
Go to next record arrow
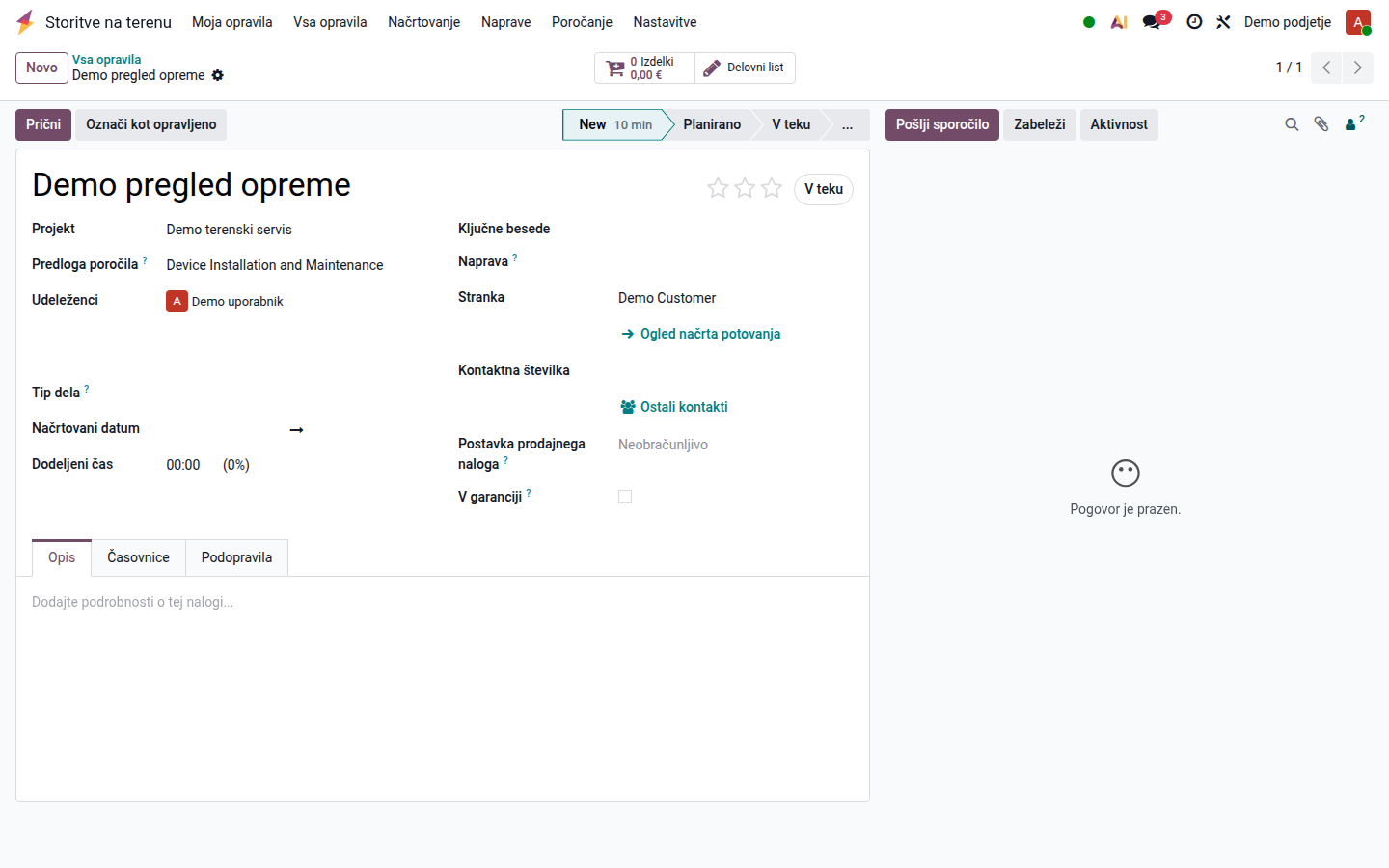[1357, 68]
